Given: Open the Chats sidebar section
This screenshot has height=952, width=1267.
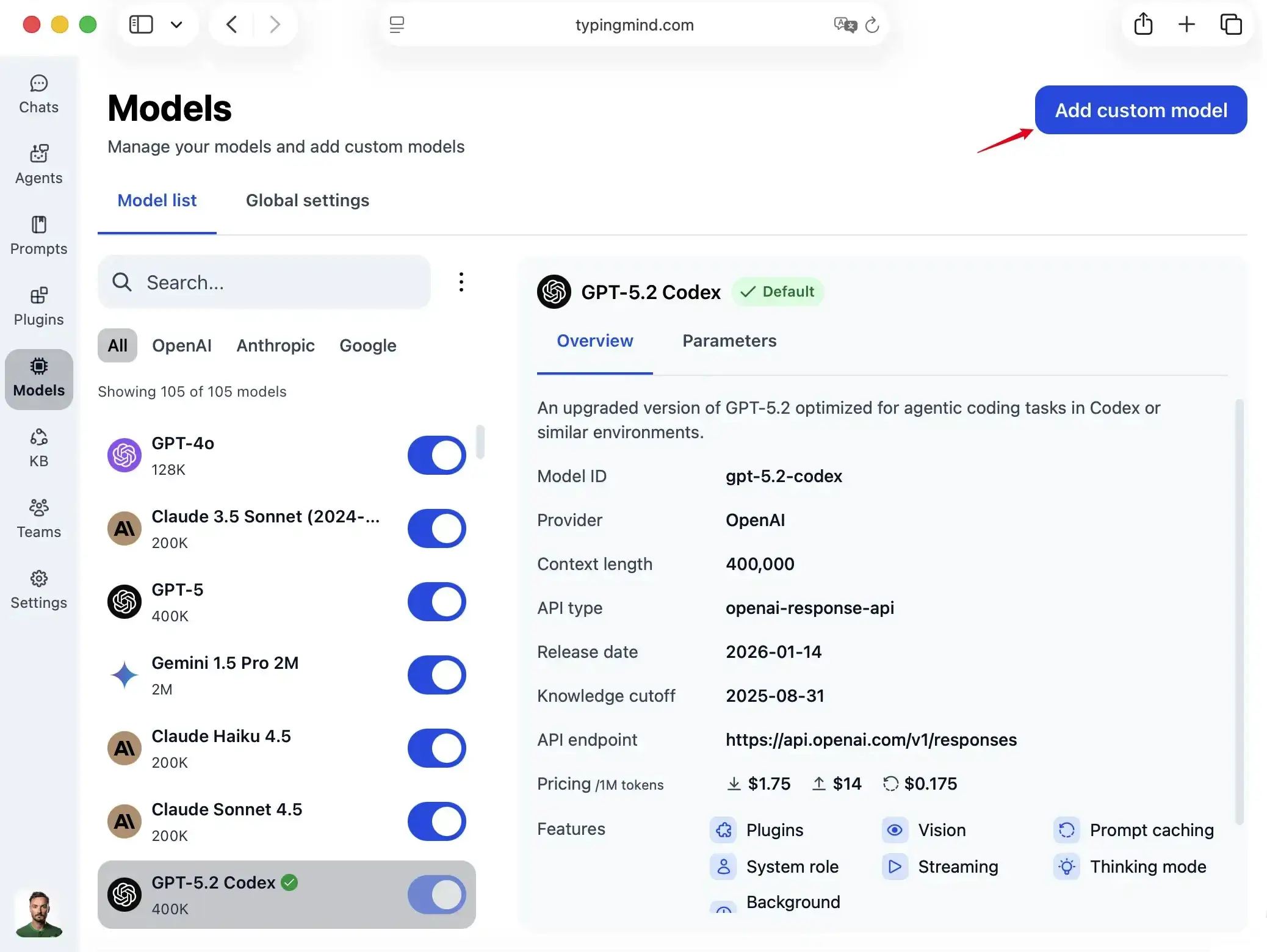Looking at the screenshot, I should pos(38,95).
